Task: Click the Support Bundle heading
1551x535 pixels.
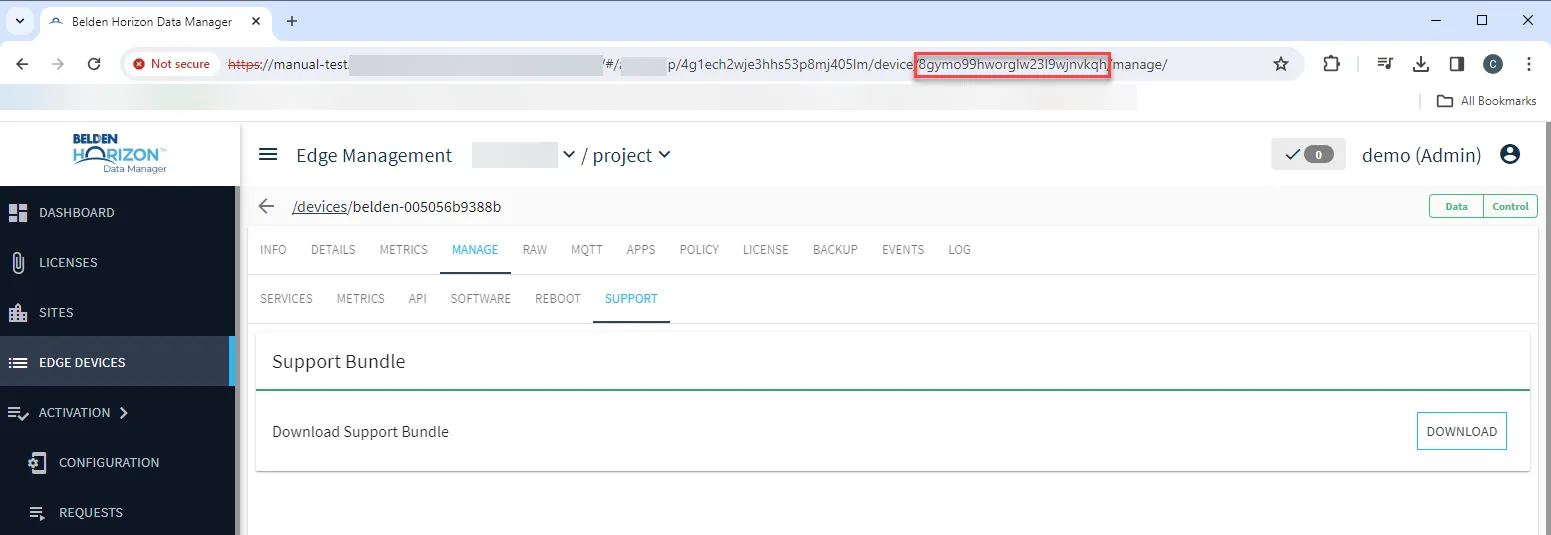Action: [x=338, y=362]
